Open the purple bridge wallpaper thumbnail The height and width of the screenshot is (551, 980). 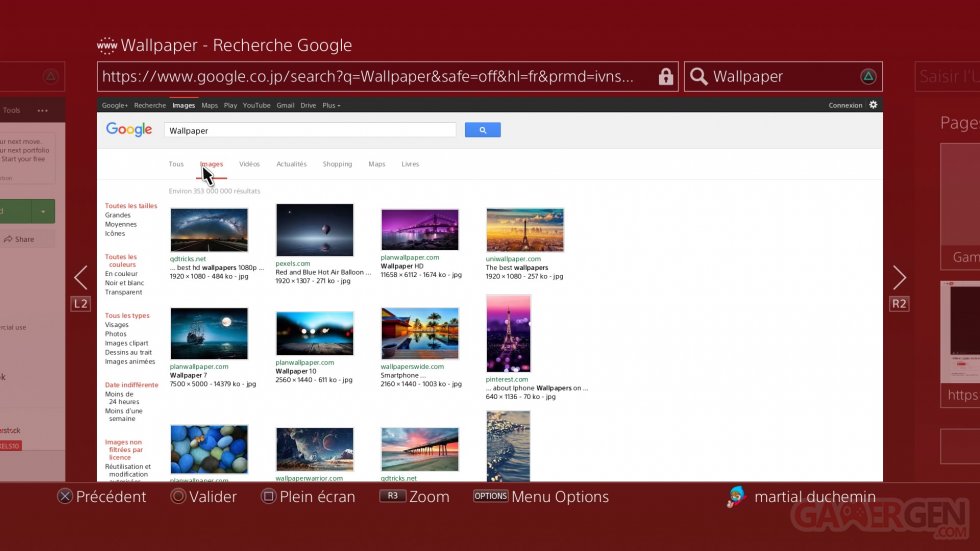click(x=419, y=229)
